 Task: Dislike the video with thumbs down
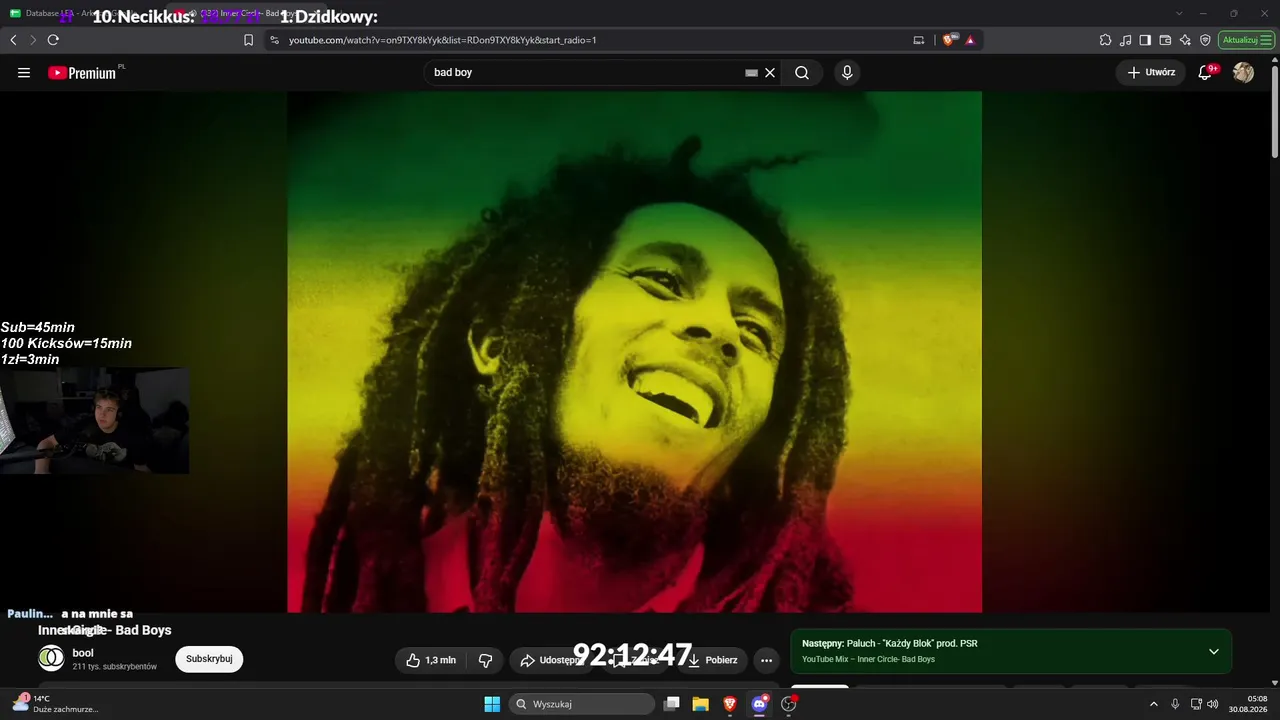click(486, 660)
